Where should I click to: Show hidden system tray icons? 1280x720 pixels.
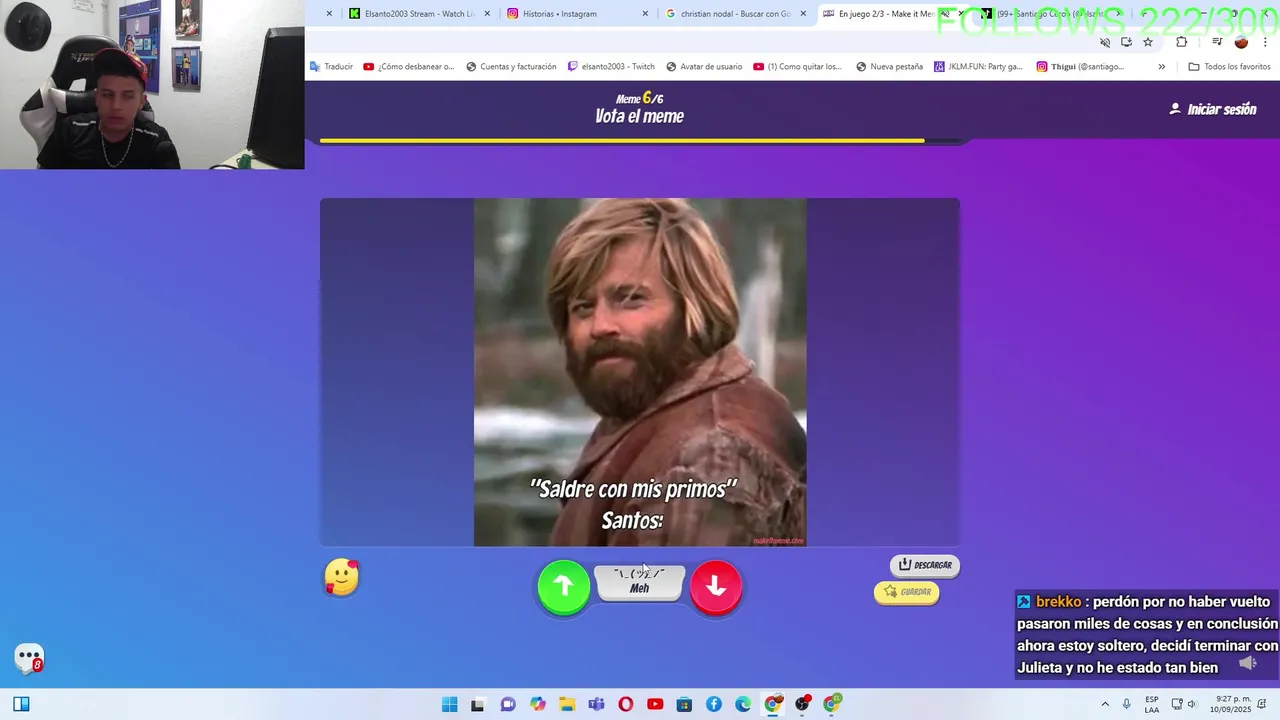1105,704
